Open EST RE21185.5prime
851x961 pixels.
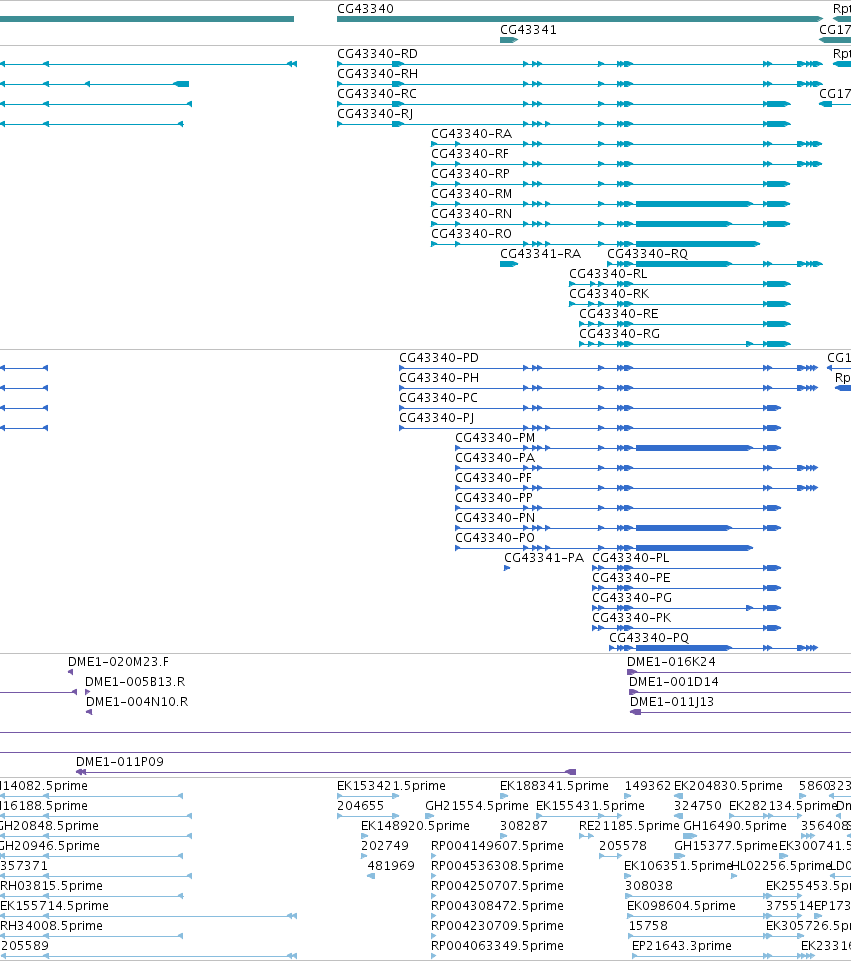(629, 826)
